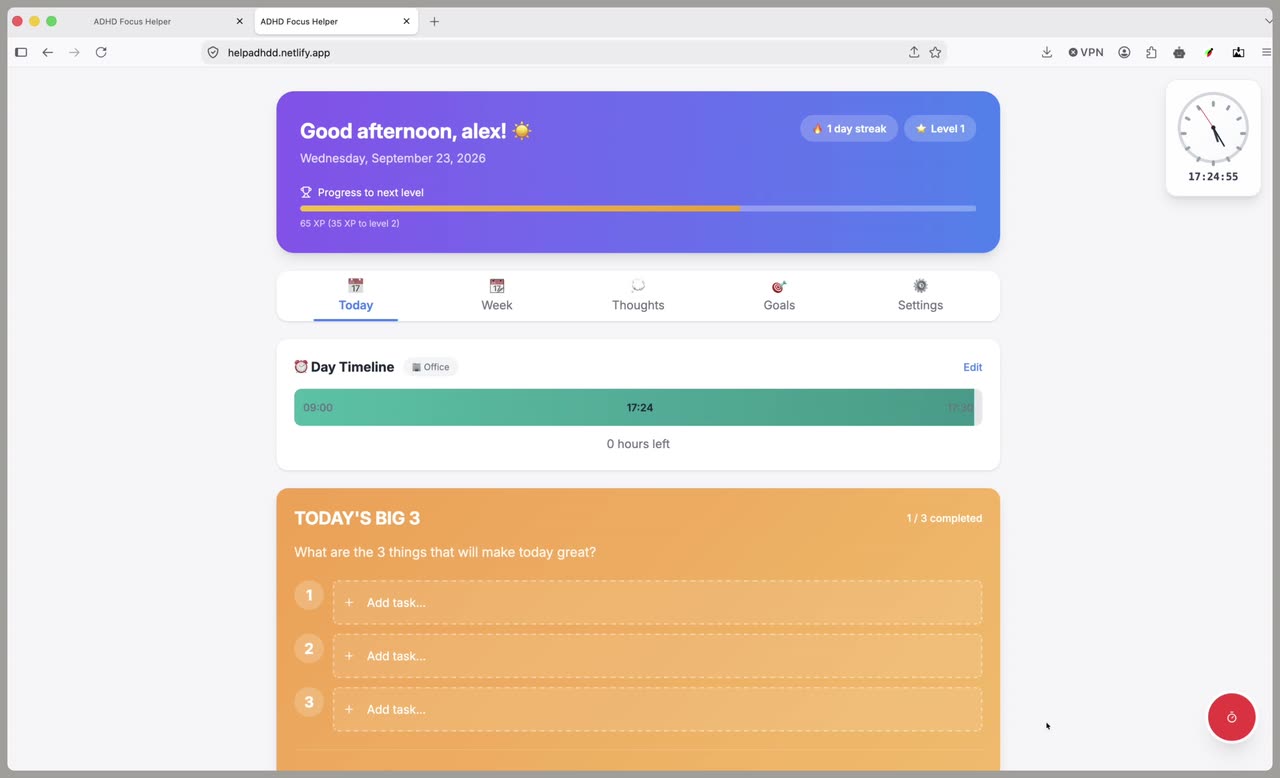Click the "1 / 3 completed" counter
1280x778 pixels.
click(944, 518)
